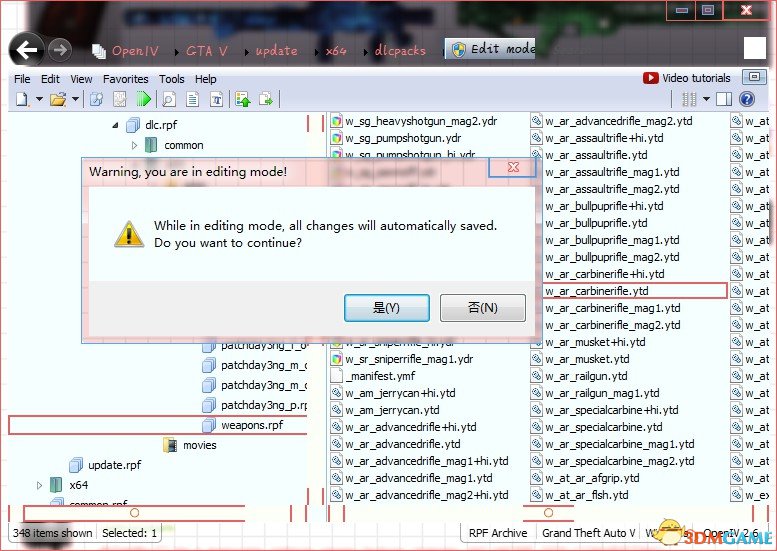Click the update breadcrumb segment
This screenshot has height=551, width=777.
pos(277,51)
